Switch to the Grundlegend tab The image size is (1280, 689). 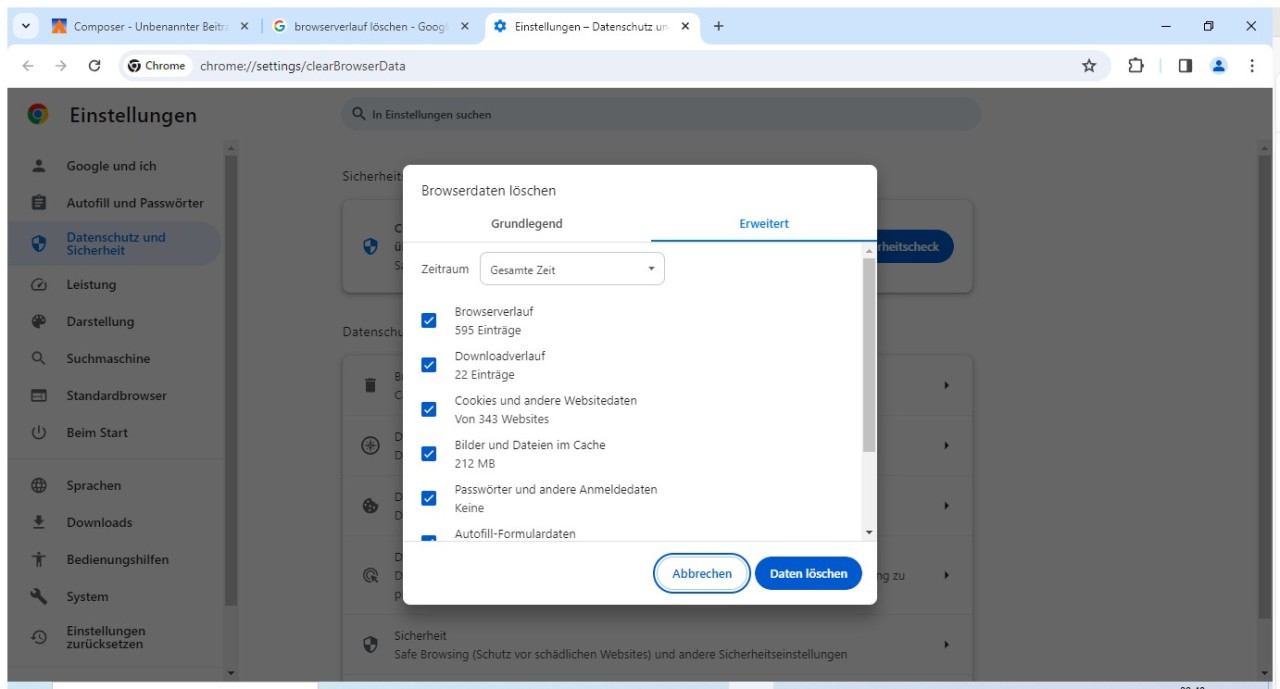[x=527, y=224]
